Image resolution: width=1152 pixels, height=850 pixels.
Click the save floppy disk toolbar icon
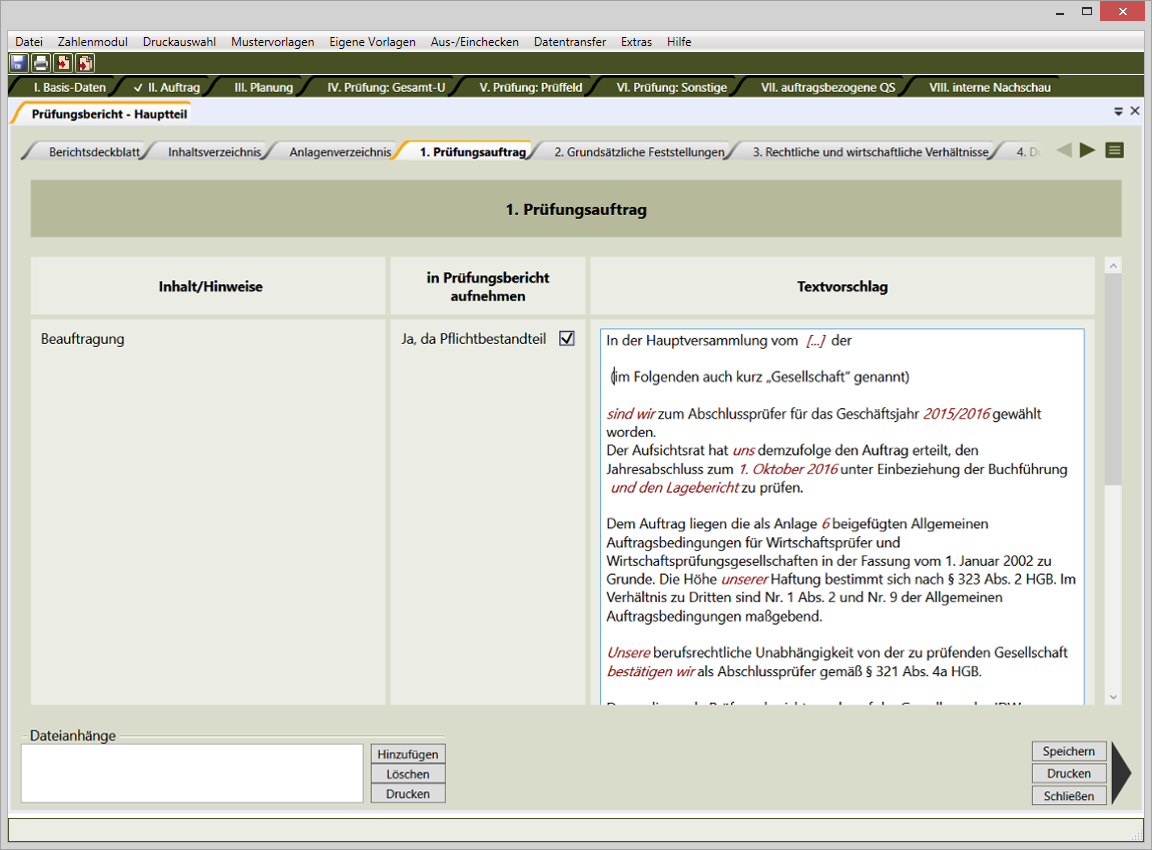pyautogui.click(x=18, y=63)
